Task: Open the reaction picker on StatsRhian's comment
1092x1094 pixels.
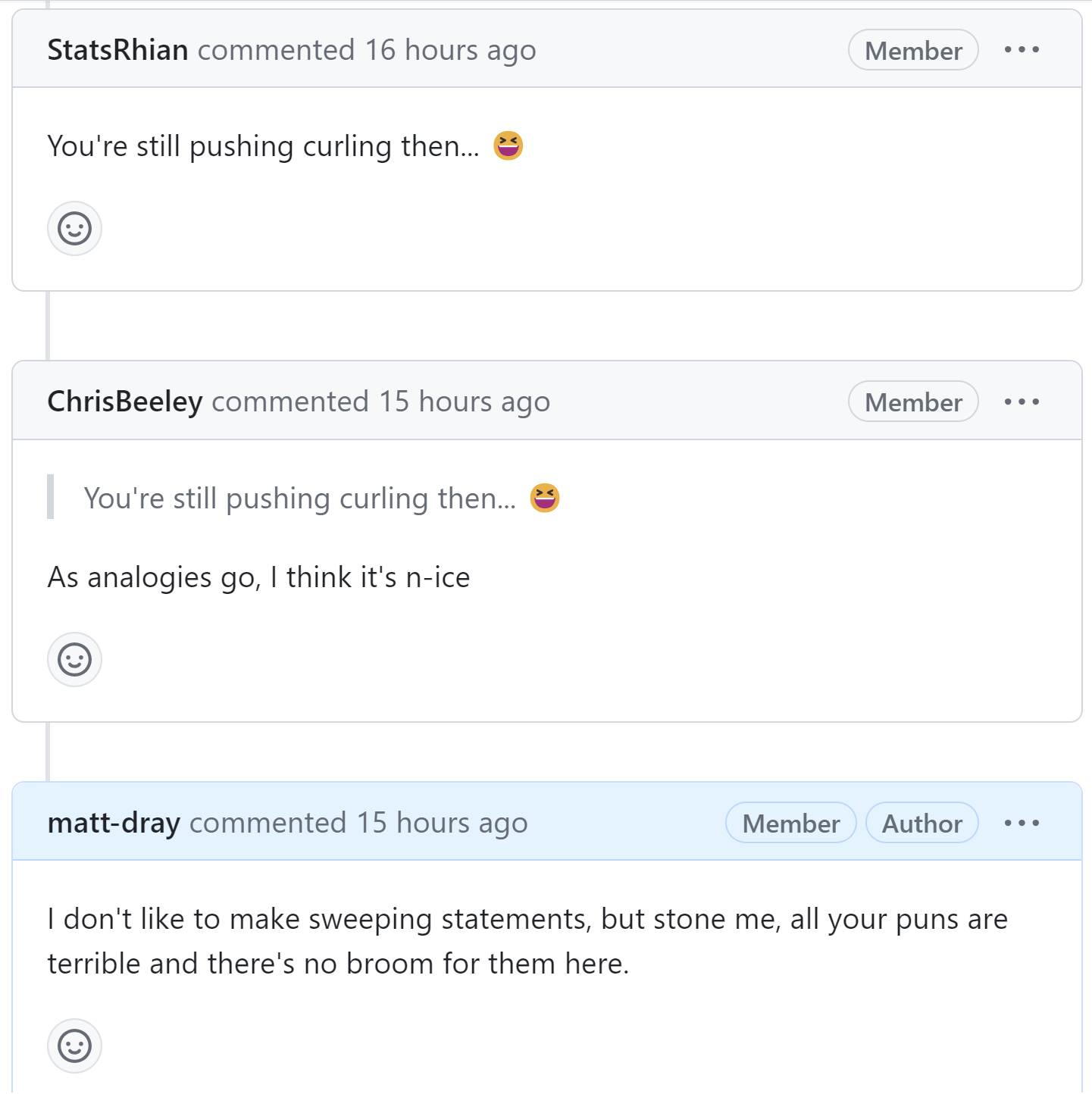Action: (74, 228)
